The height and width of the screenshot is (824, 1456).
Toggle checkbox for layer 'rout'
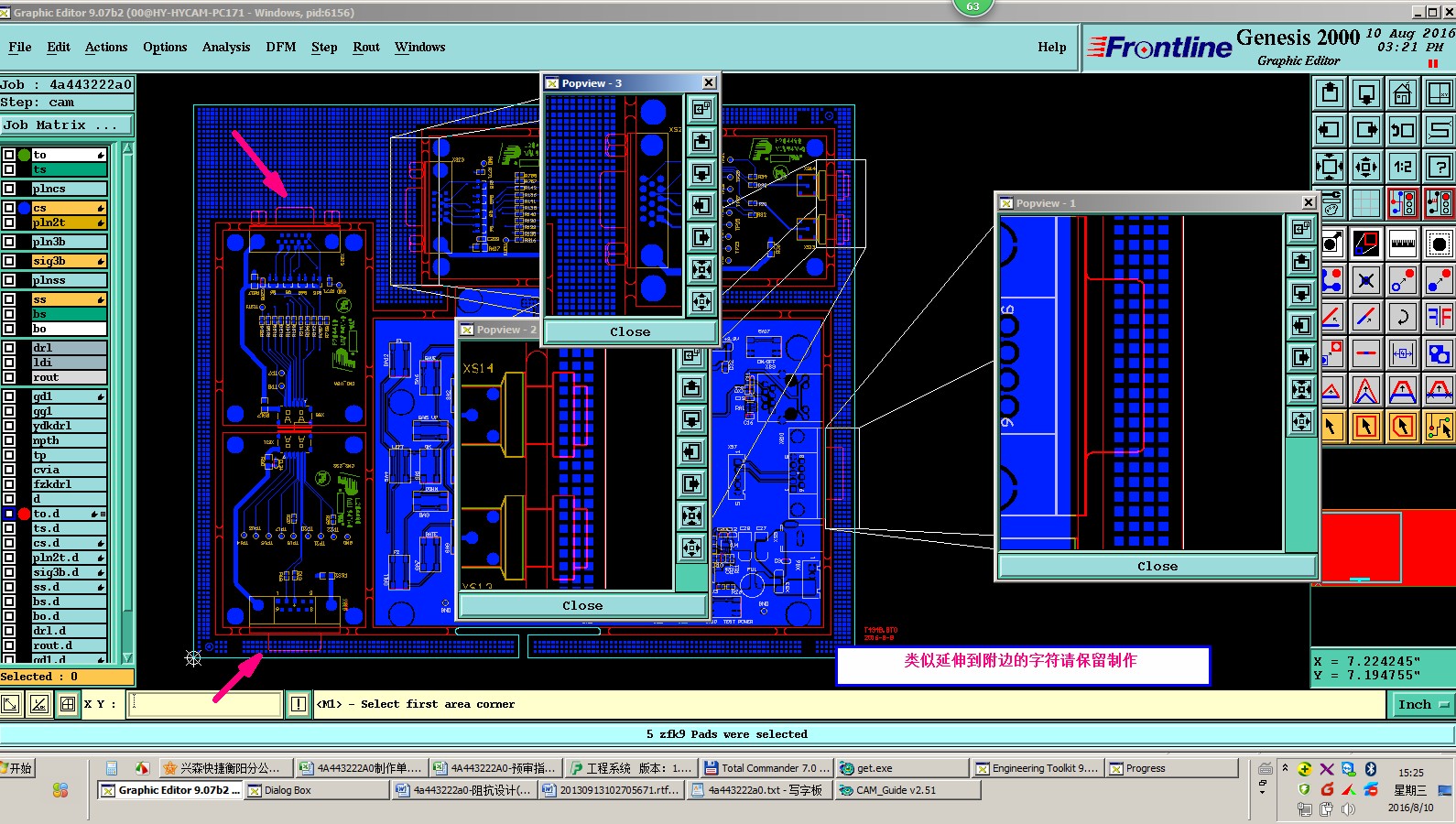[9, 377]
